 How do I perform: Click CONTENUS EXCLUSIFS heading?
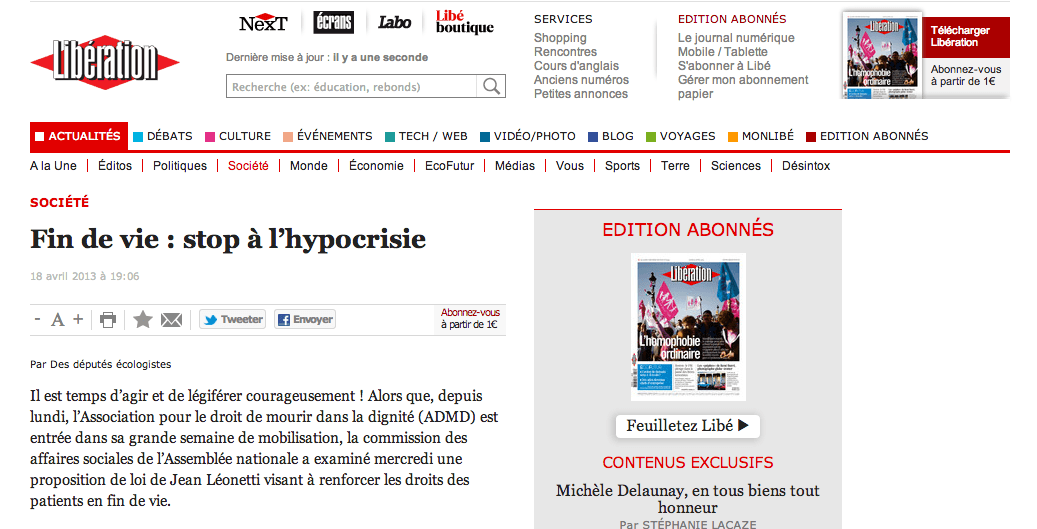[x=688, y=463]
